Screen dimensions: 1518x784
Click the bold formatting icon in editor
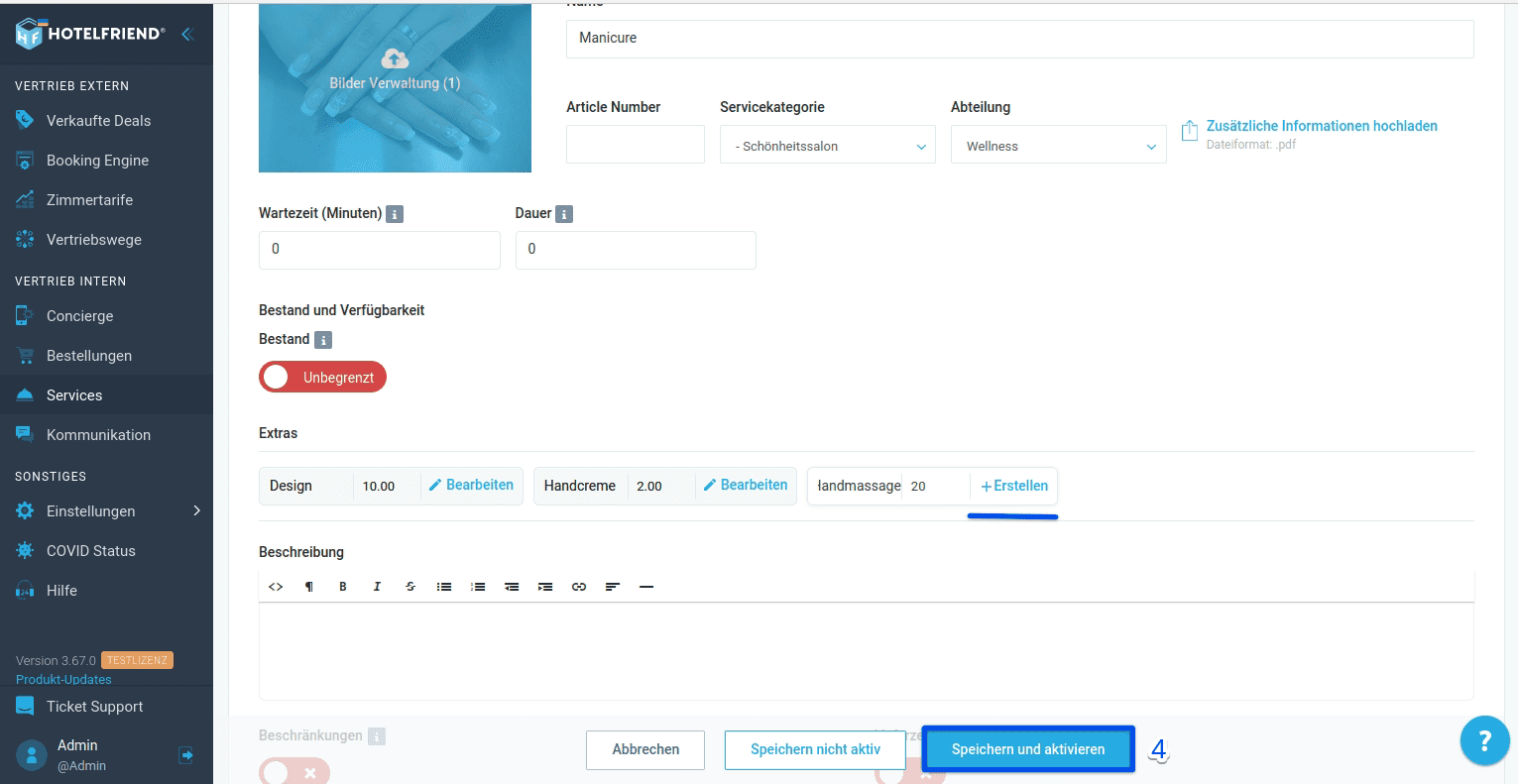point(343,587)
